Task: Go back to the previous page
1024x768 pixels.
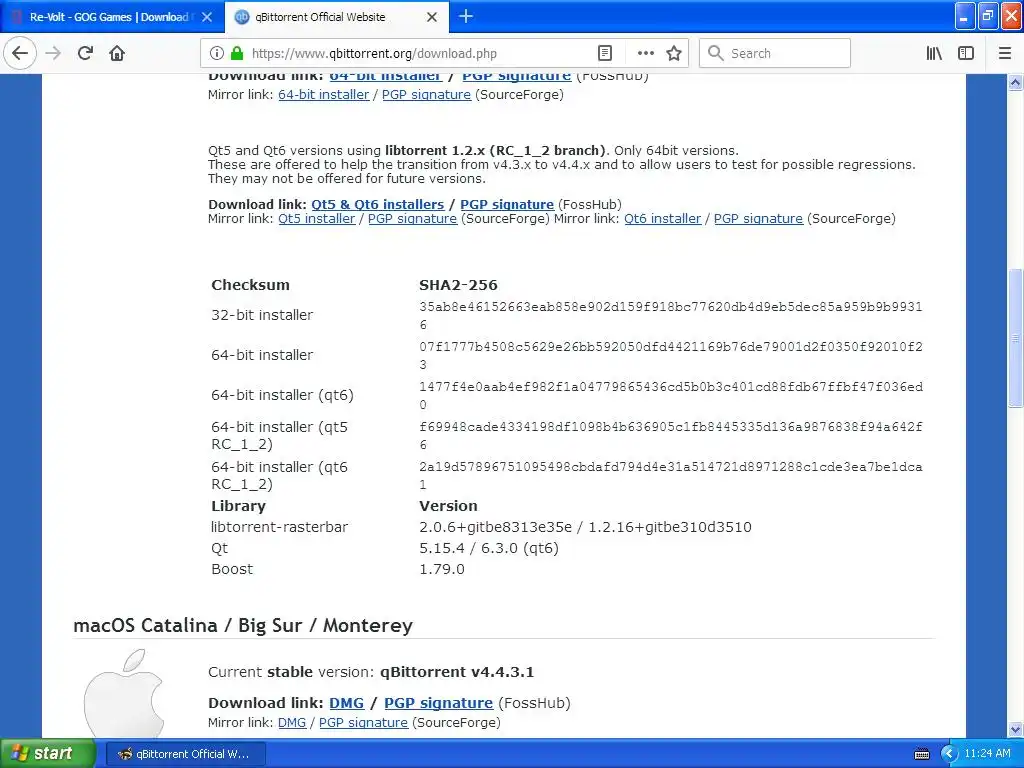Action: 20,54
